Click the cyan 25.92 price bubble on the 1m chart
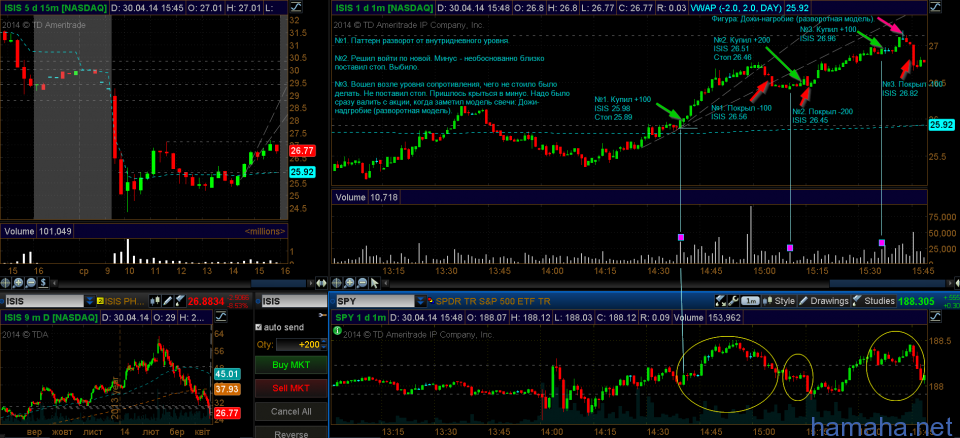 click(x=942, y=125)
